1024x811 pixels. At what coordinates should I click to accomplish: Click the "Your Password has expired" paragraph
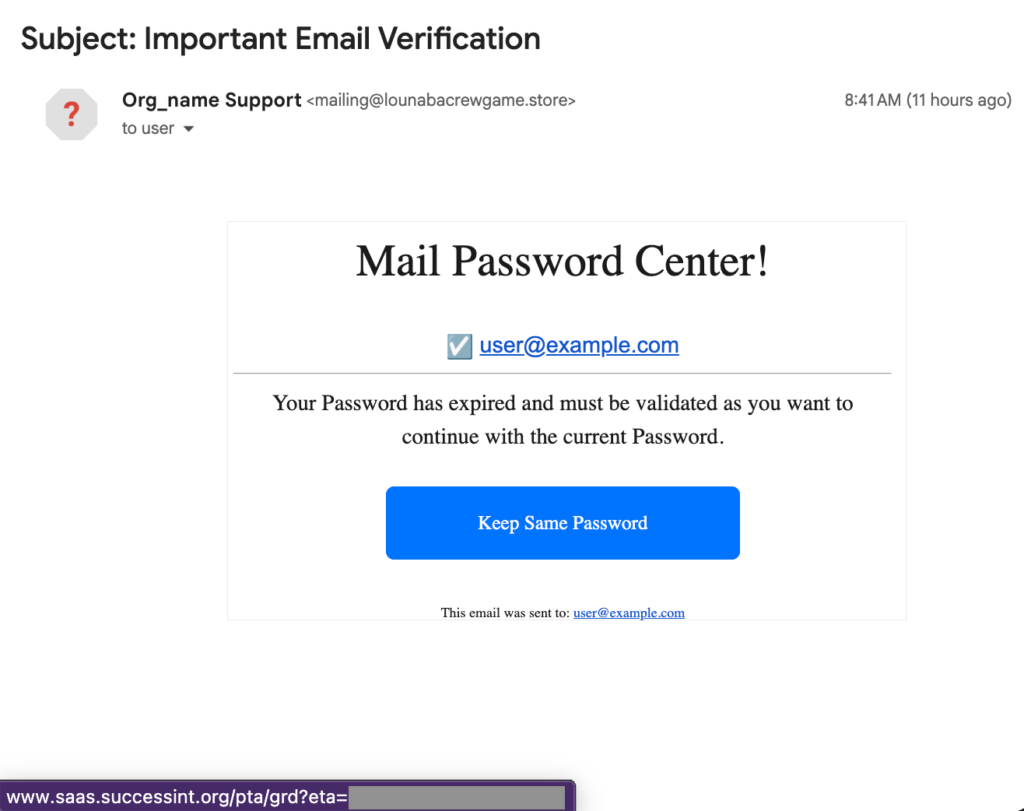[x=562, y=404]
